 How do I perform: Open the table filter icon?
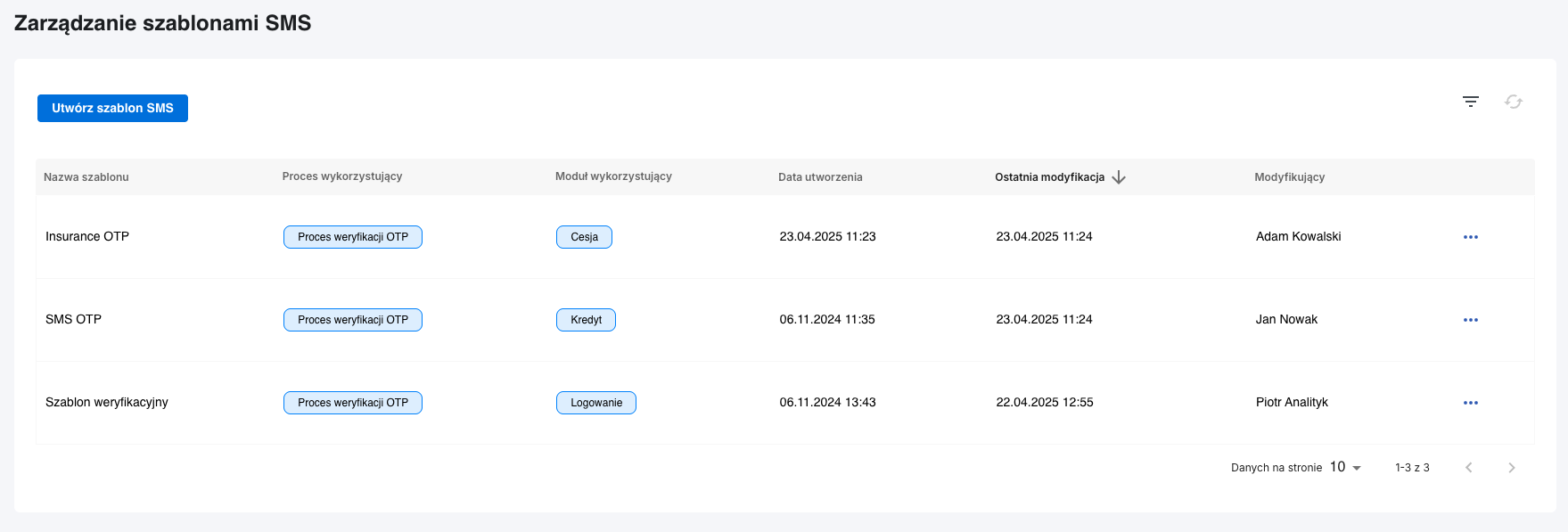point(1471,102)
